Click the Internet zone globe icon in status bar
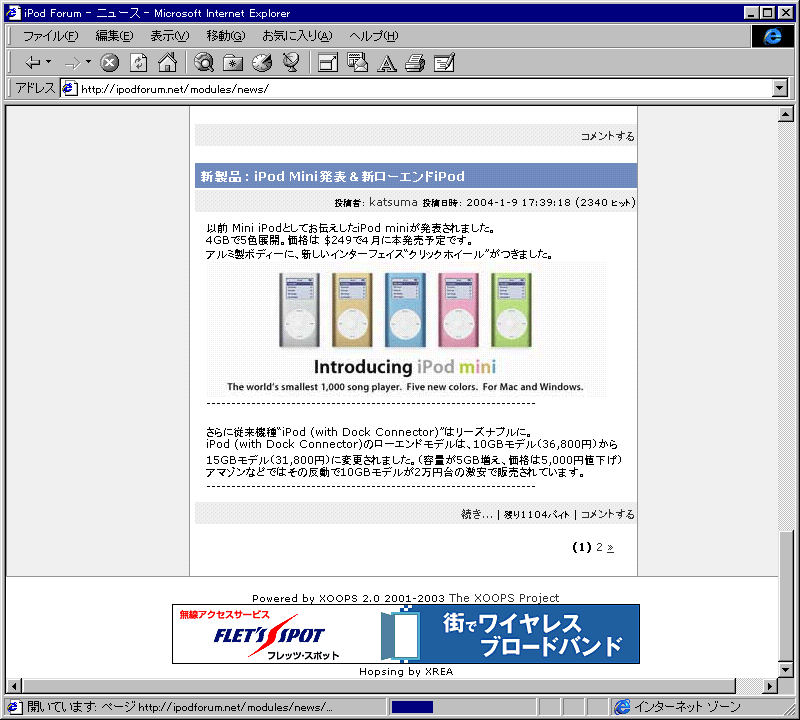 click(622, 707)
